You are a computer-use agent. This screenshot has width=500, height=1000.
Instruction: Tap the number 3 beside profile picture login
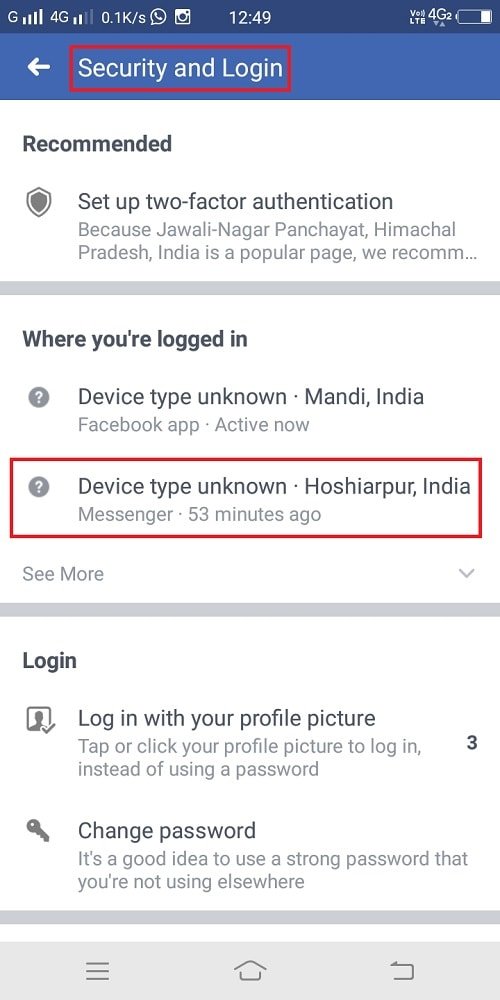472,742
